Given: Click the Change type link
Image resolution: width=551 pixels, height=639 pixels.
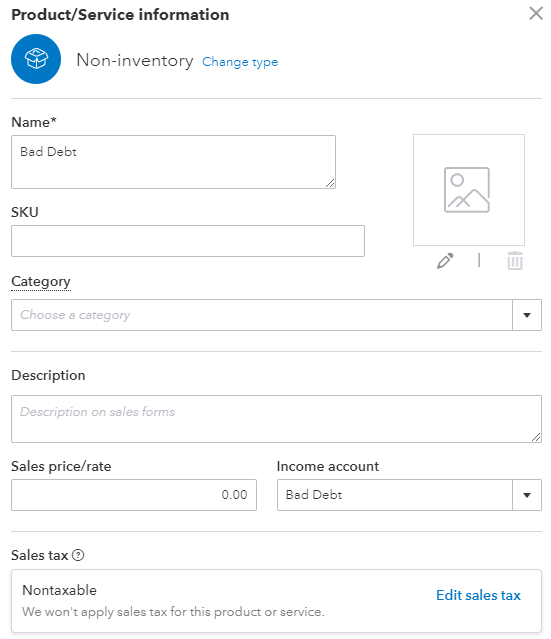Looking at the screenshot, I should 240,62.
